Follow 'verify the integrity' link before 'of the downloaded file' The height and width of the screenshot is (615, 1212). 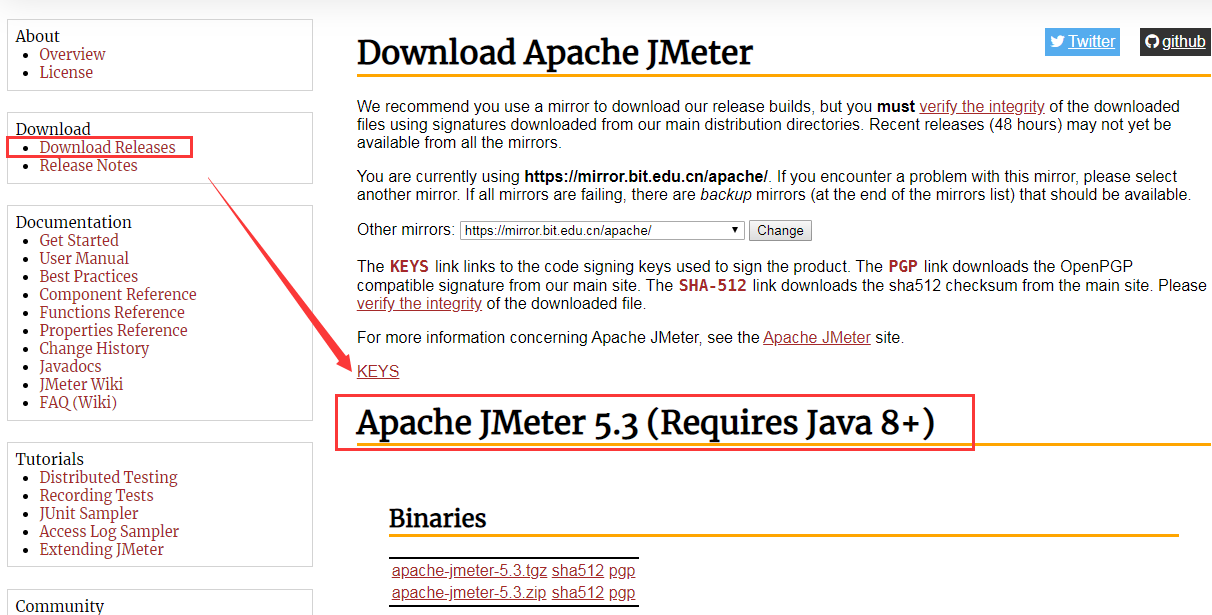pos(419,303)
